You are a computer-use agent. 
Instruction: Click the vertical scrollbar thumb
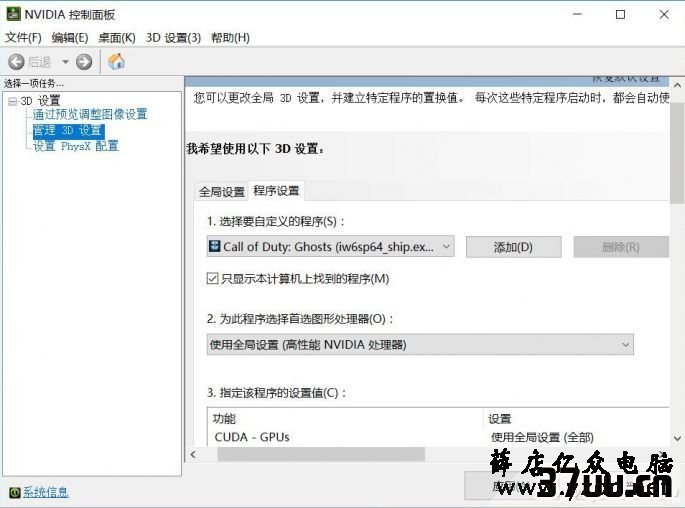pyautogui.click(x=677, y=153)
